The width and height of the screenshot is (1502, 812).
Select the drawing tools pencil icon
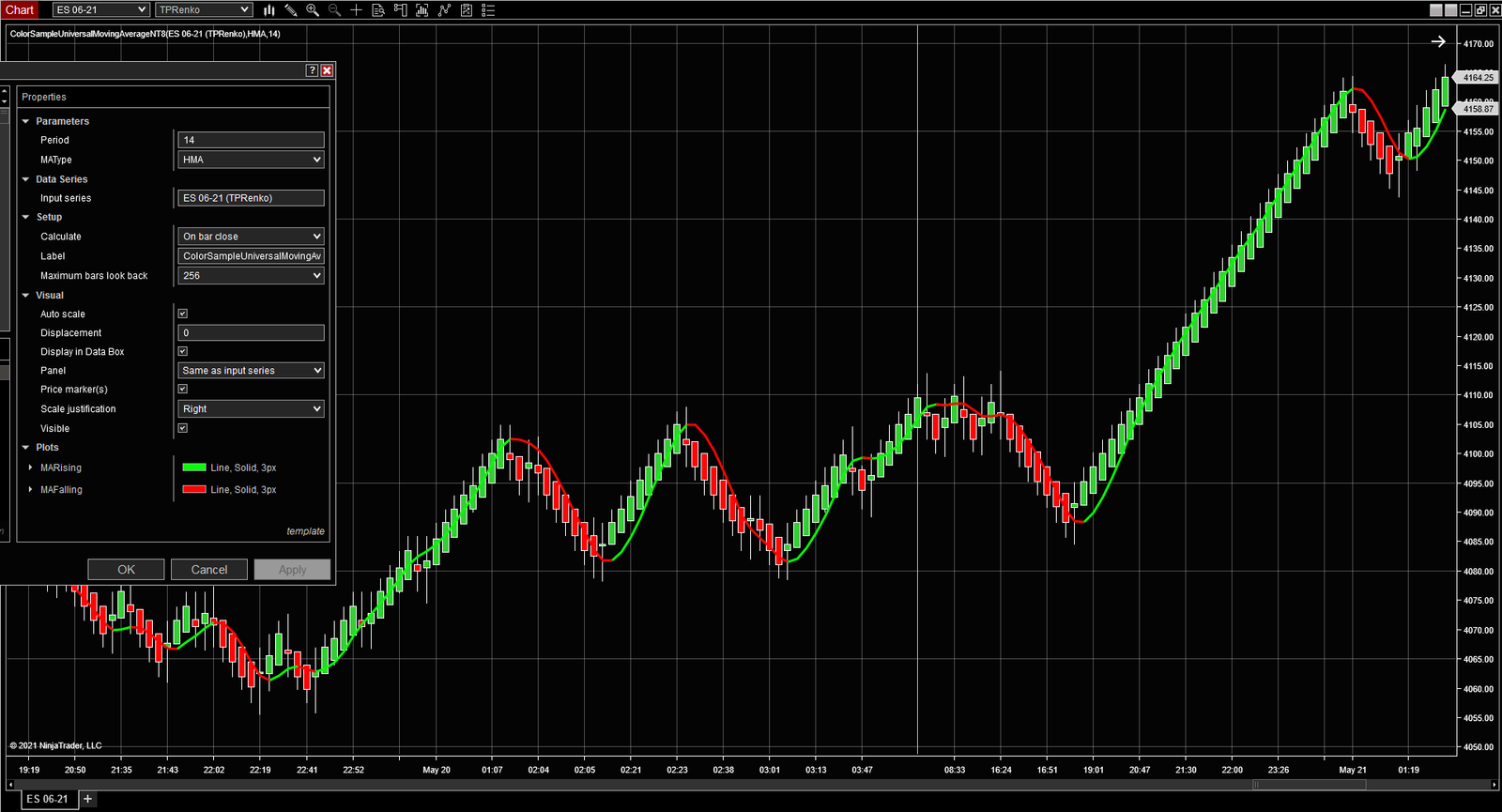click(x=291, y=10)
